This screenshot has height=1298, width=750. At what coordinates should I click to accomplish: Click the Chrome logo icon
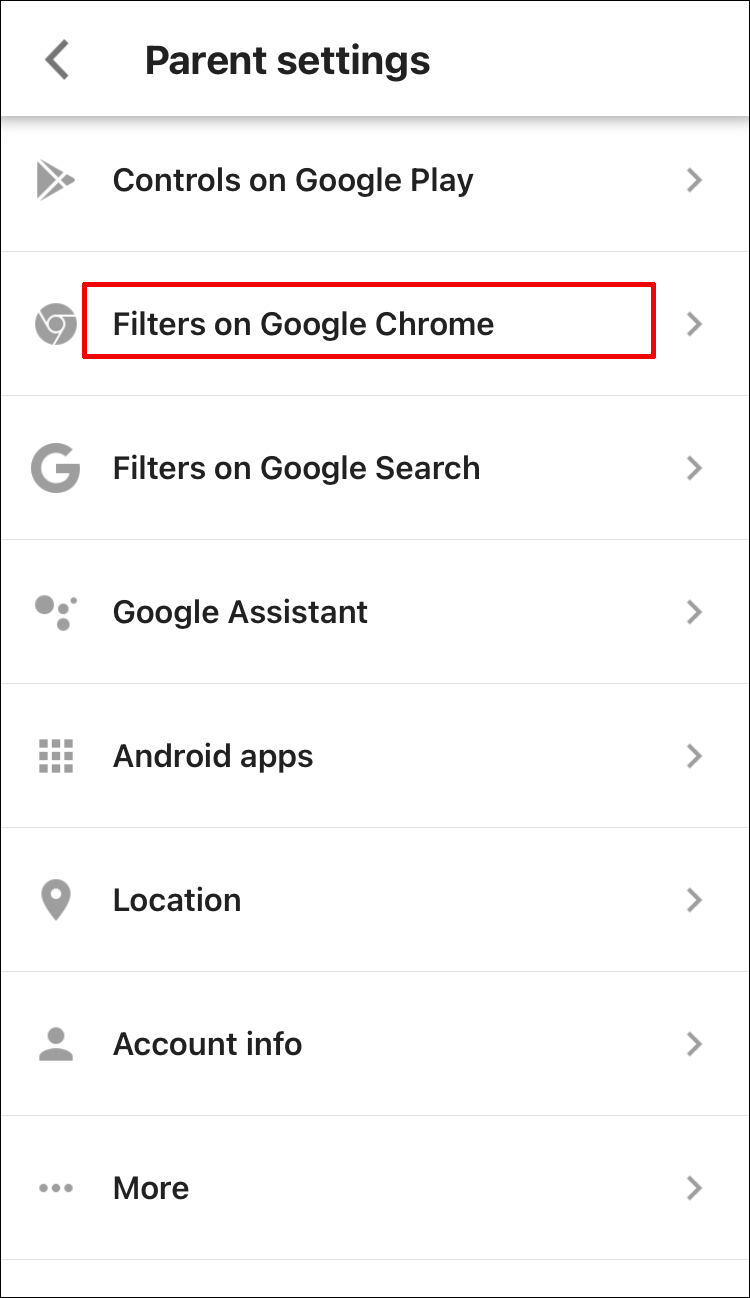coord(55,324)
